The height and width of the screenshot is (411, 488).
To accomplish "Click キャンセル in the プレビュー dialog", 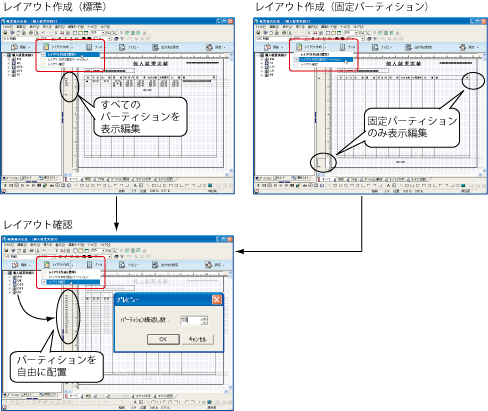I will 197,339.
